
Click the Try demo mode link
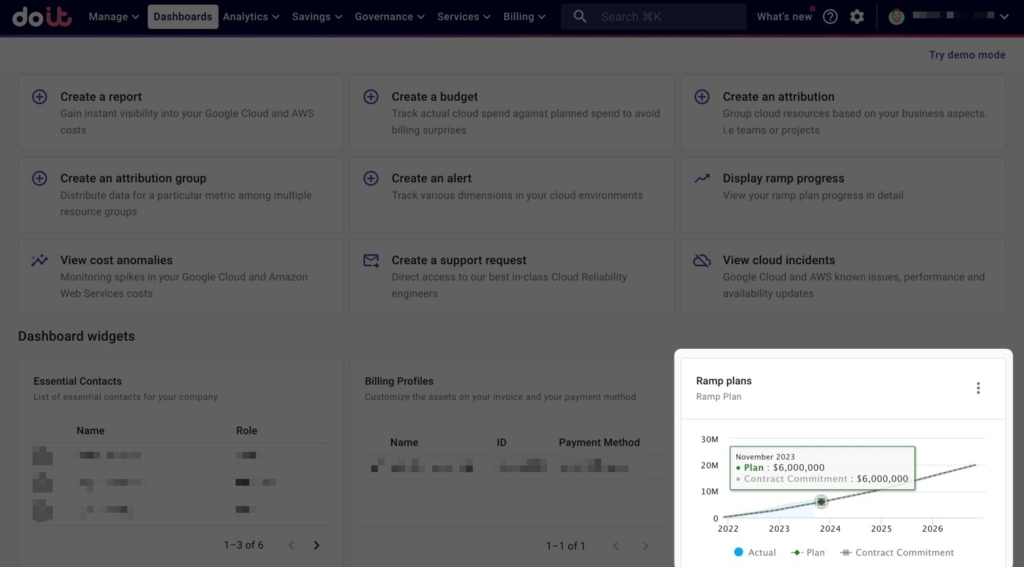click(967, 55)
